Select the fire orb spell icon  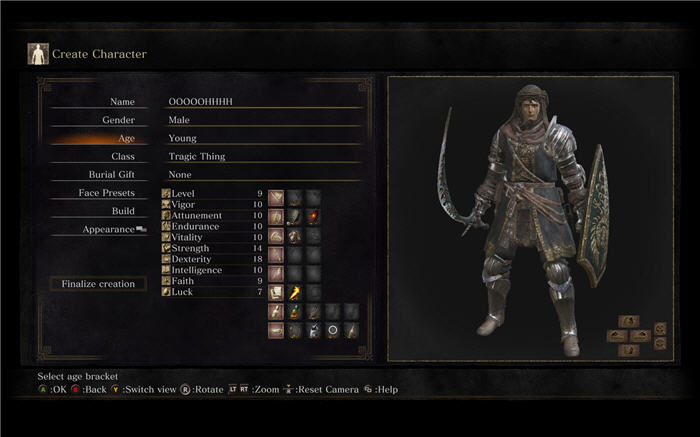[314, 216]
